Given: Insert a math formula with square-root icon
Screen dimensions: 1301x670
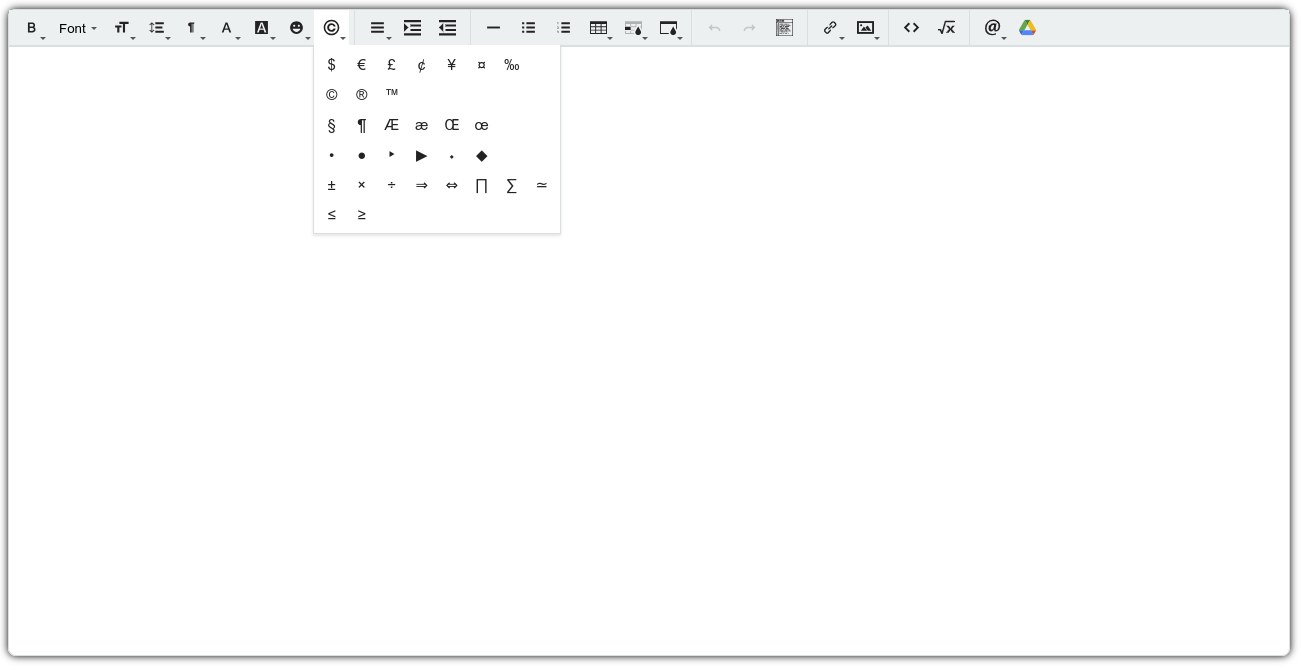Looking at the screenshot, I should click(x=947, y=28).
